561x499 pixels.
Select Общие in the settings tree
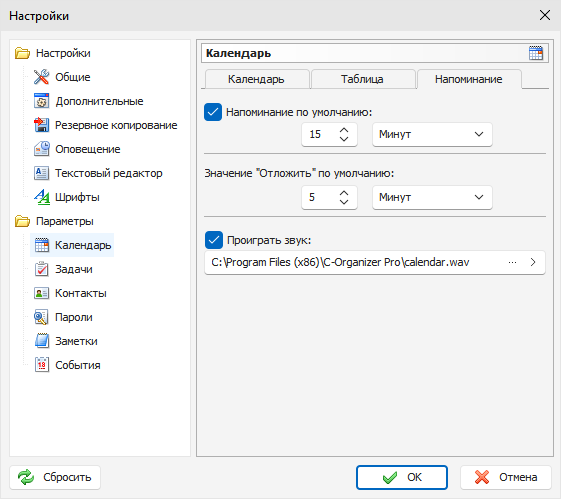73,77
